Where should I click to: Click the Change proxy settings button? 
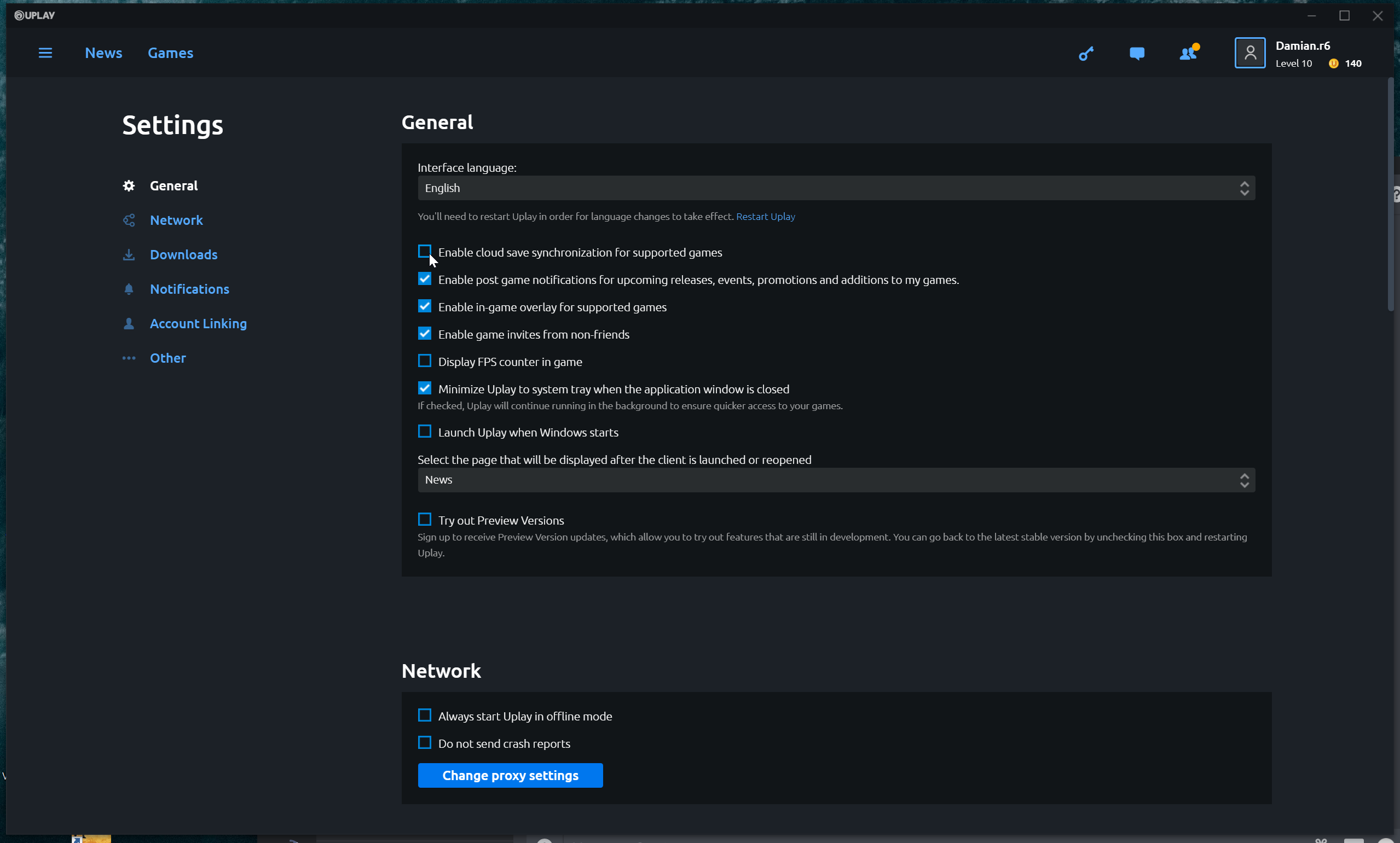(510, 775)
